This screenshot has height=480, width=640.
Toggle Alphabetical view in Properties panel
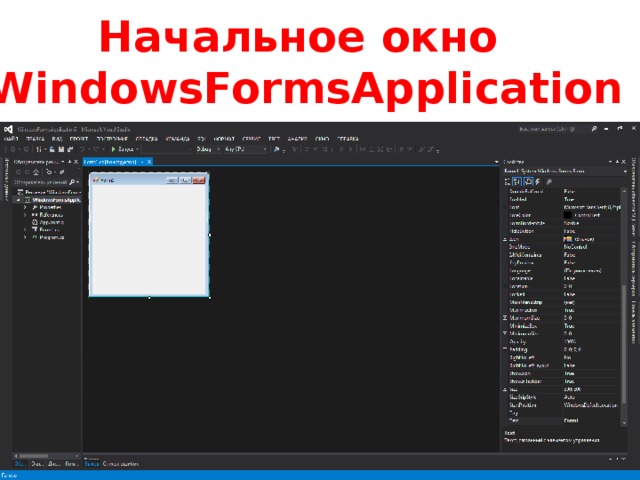point(517,182)
